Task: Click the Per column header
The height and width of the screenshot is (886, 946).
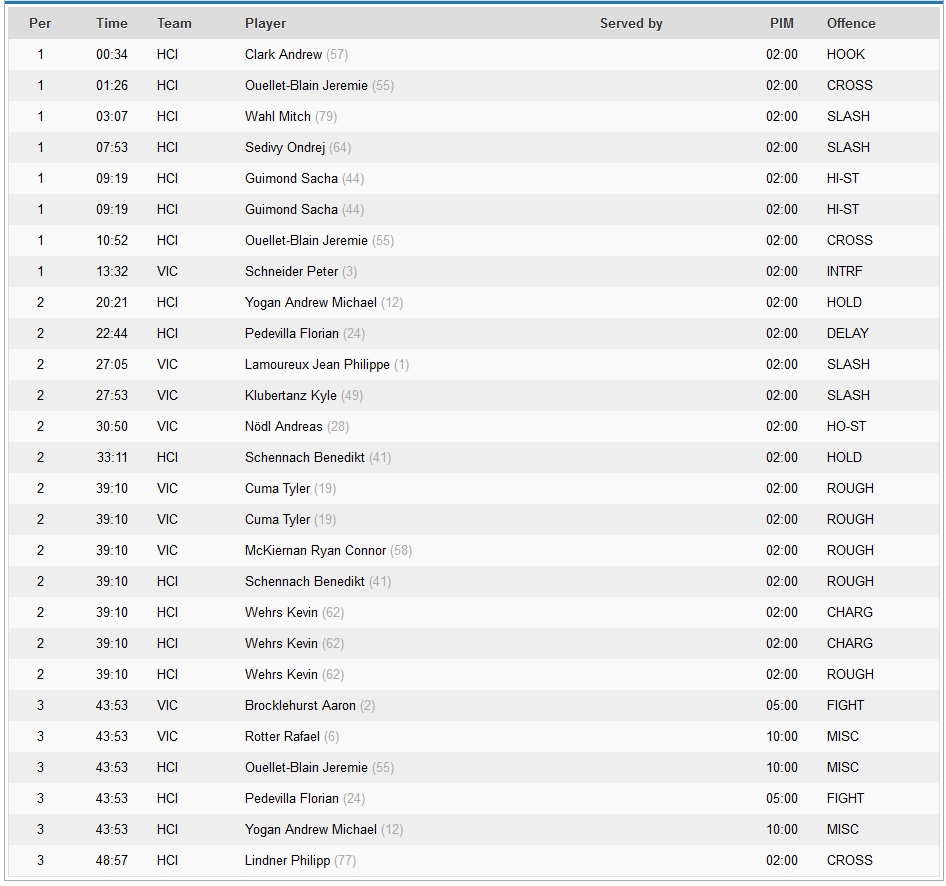Action: coord(40,23)
